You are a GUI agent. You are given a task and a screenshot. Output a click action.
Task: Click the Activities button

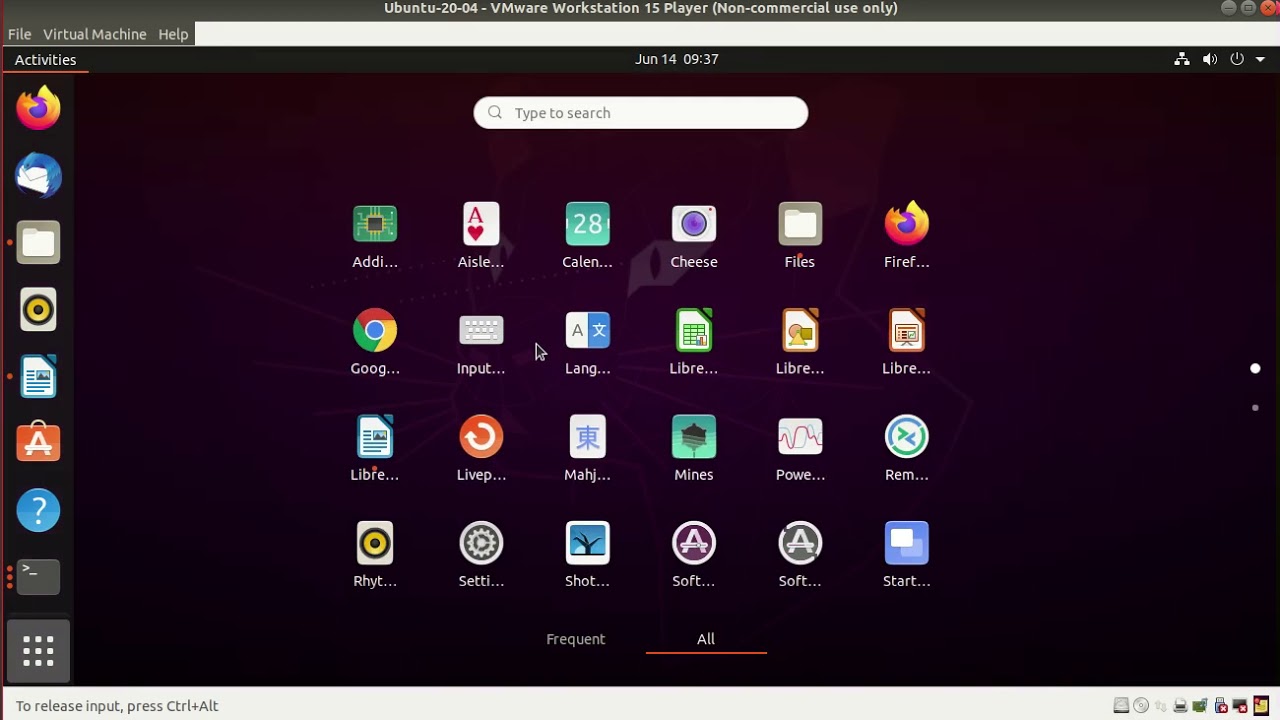pyautogui.click(x=45, y=60)
